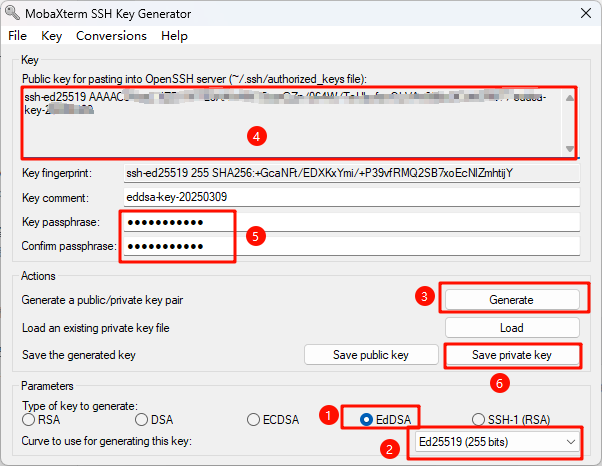Click 'Type of key to generate:' label
This screenshot has width=602, height=466.
click(80, 406)
